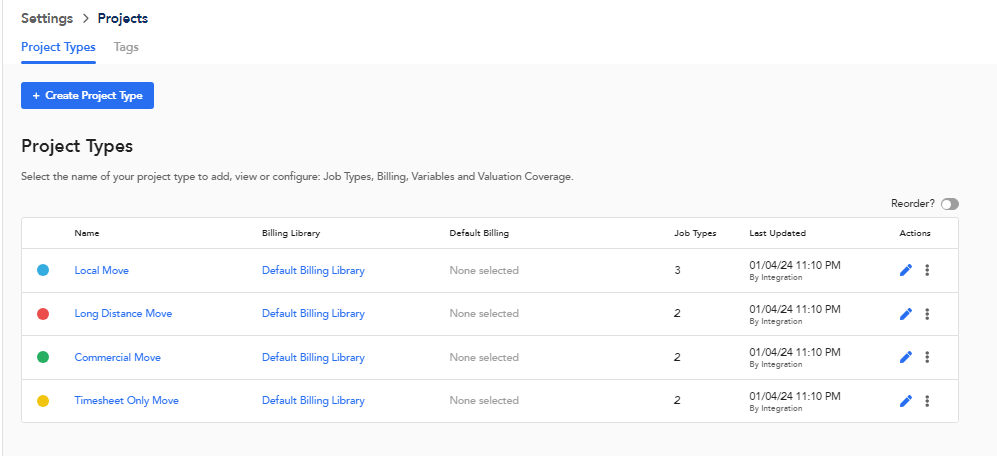This screenshot has width=997, height=456.
Task: Open Default Billing Library for Commercial Move
Action: pyautogui.click(x=313, y=357)
